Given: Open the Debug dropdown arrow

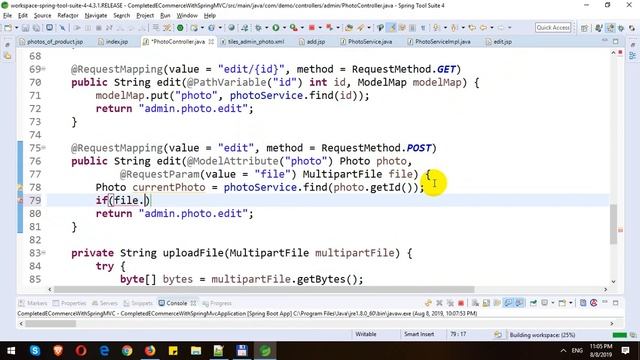Looking at the screenshot, I should click(267, 28).
